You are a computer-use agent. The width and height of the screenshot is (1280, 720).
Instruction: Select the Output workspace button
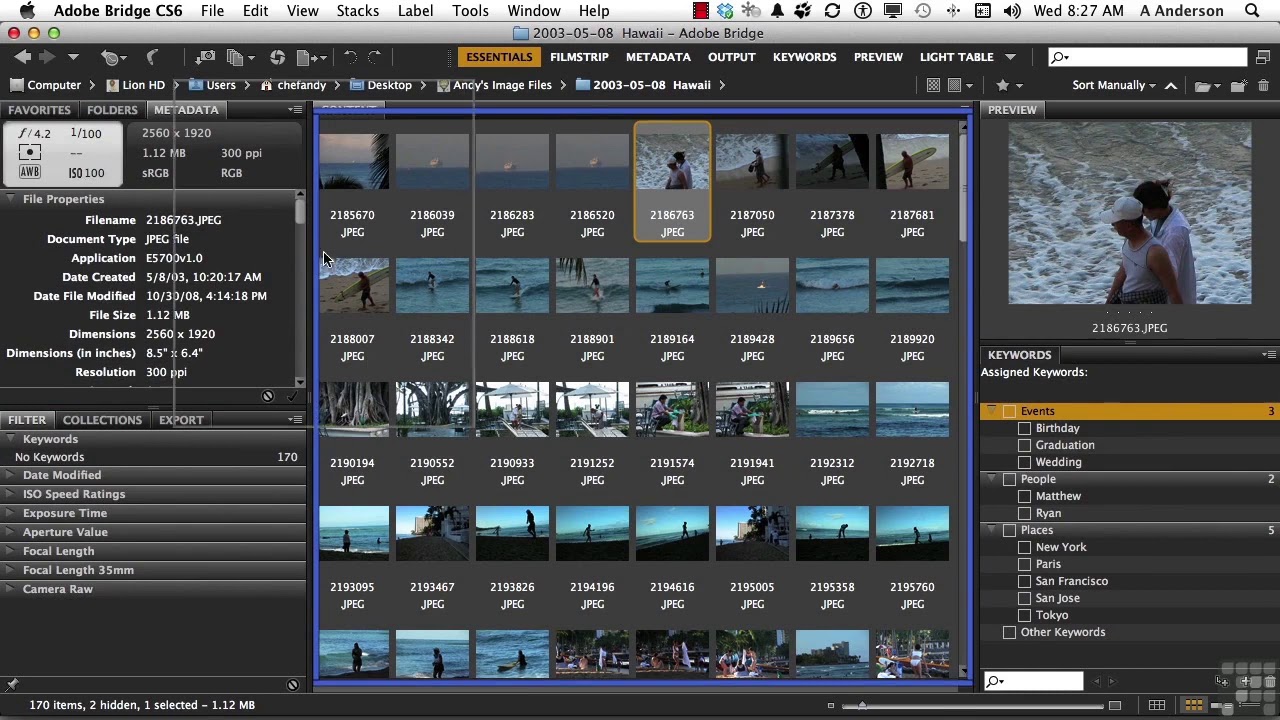tap(732, 57)
